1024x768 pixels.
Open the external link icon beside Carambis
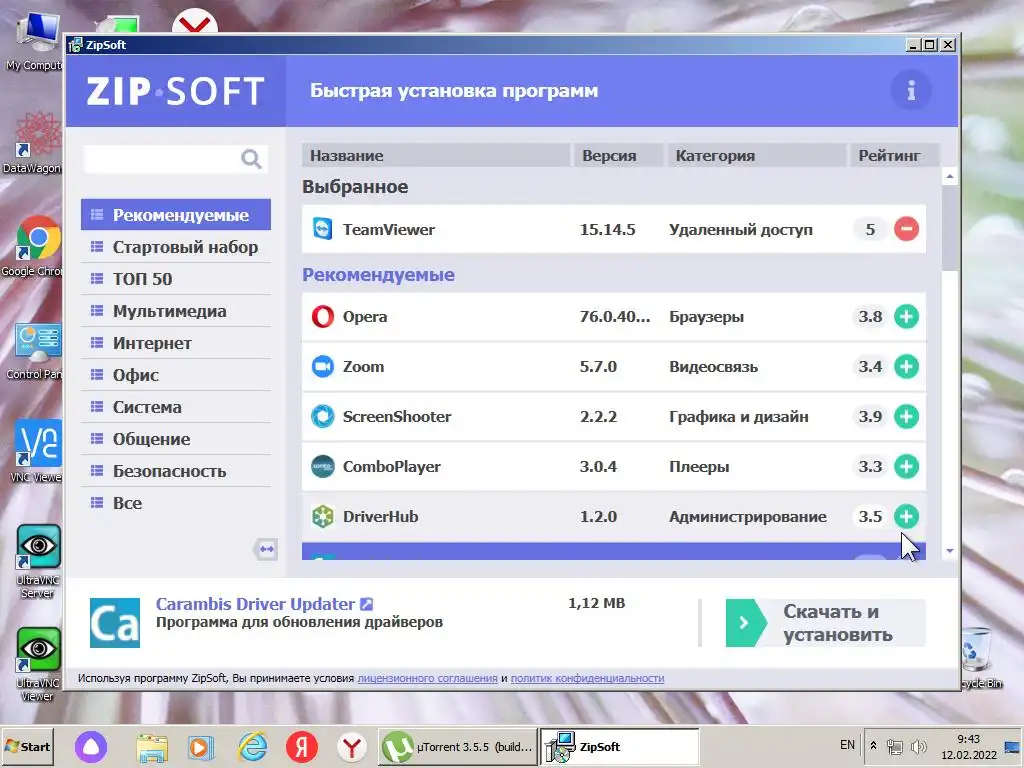click(x=367, y=604)
